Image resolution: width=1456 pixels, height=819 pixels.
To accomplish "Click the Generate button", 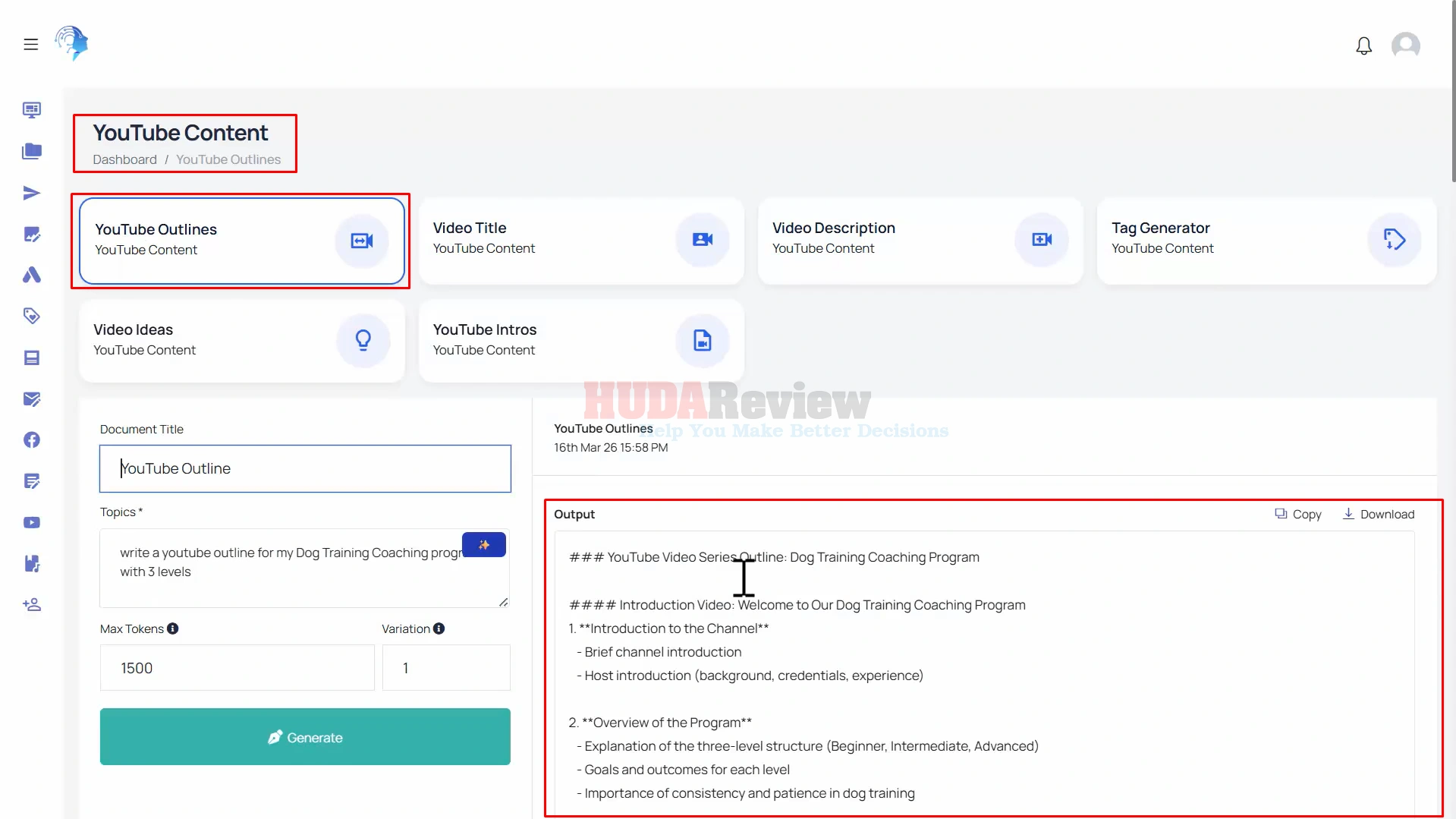I will click(x=305, y=736).
